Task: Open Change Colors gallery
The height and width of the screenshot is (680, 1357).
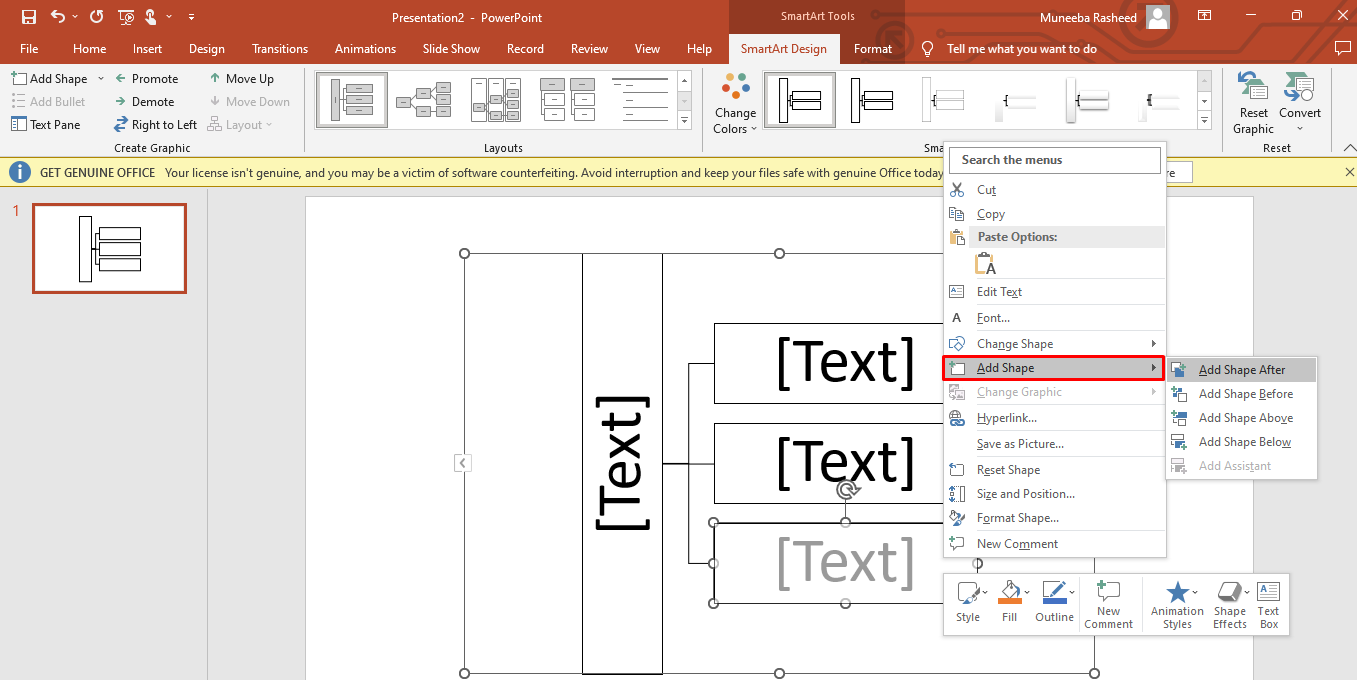Action: pos(735,104)
